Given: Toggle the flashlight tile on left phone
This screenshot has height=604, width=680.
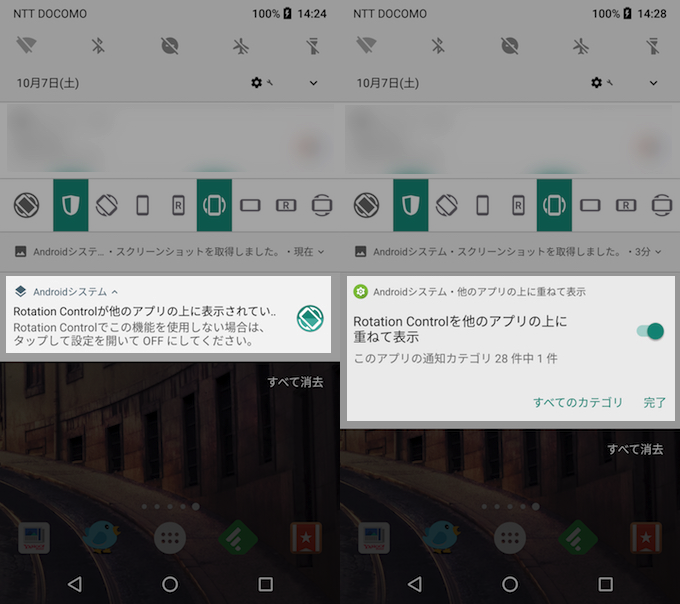Looking at the screenshot, I should point(313,46).
